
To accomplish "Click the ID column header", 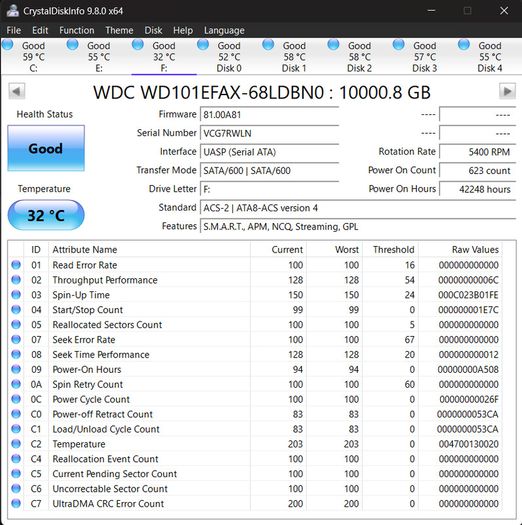I will click(x=36, y=249).
